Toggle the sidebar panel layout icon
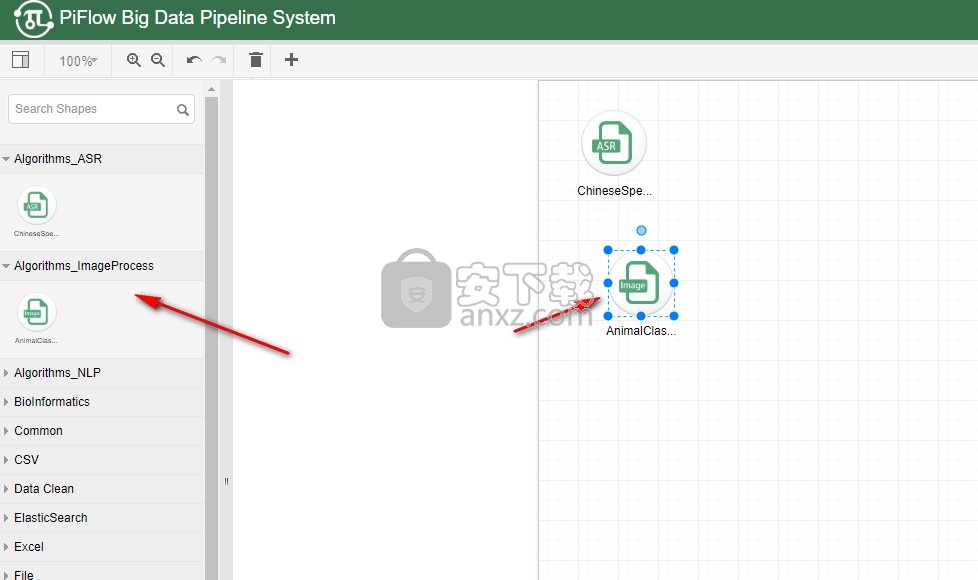This screenshot has width=978, height=580. 21,60
